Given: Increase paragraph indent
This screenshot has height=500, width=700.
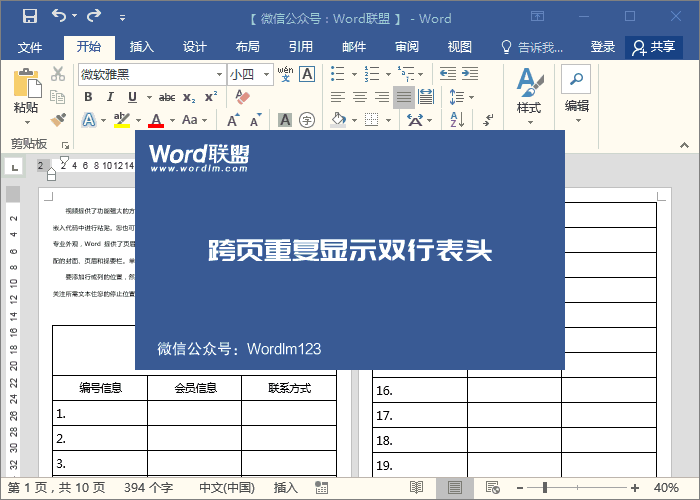Looking at the screenshot, I should (x=470, y=74).
